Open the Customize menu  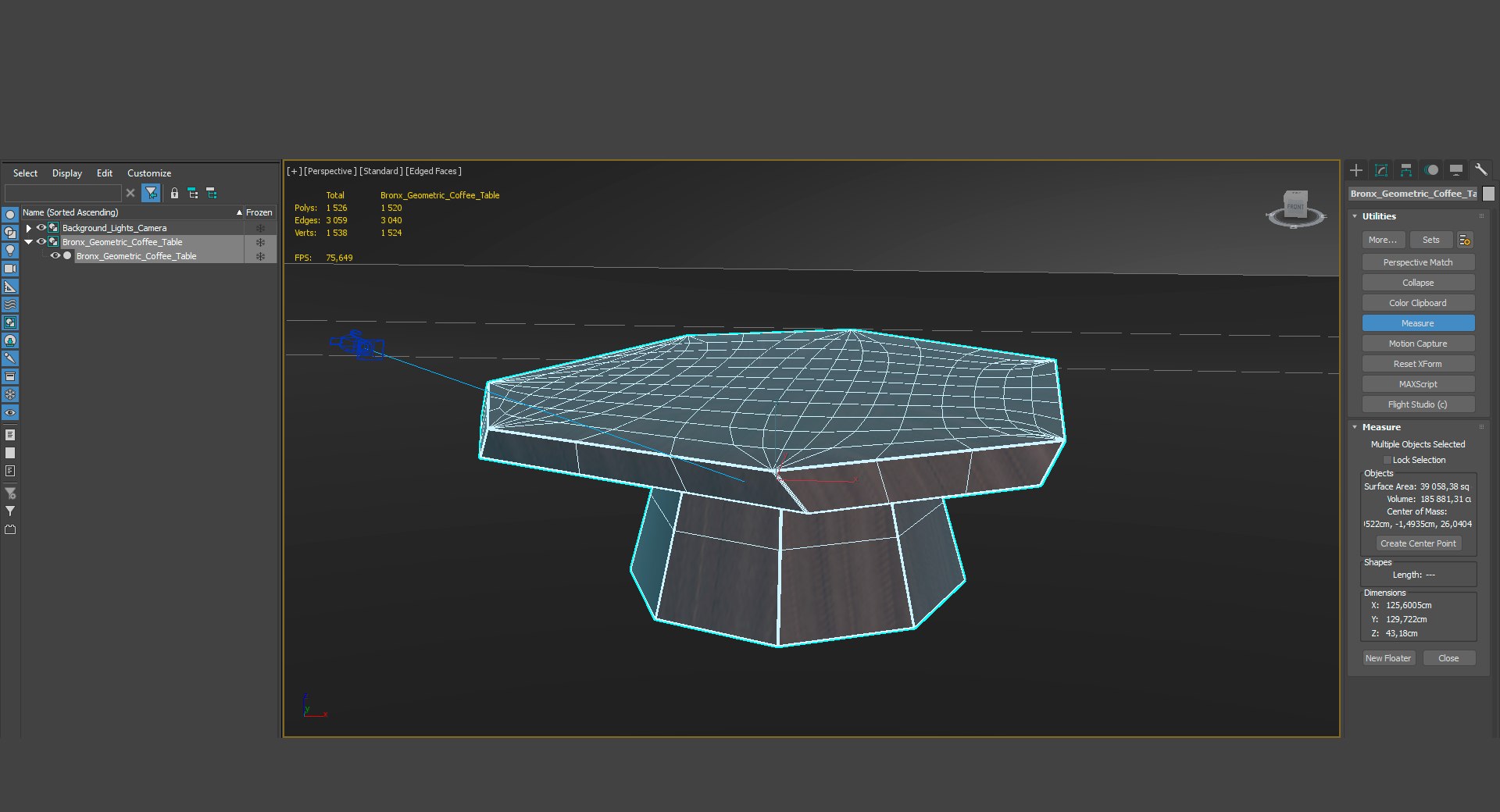[149, 173]
